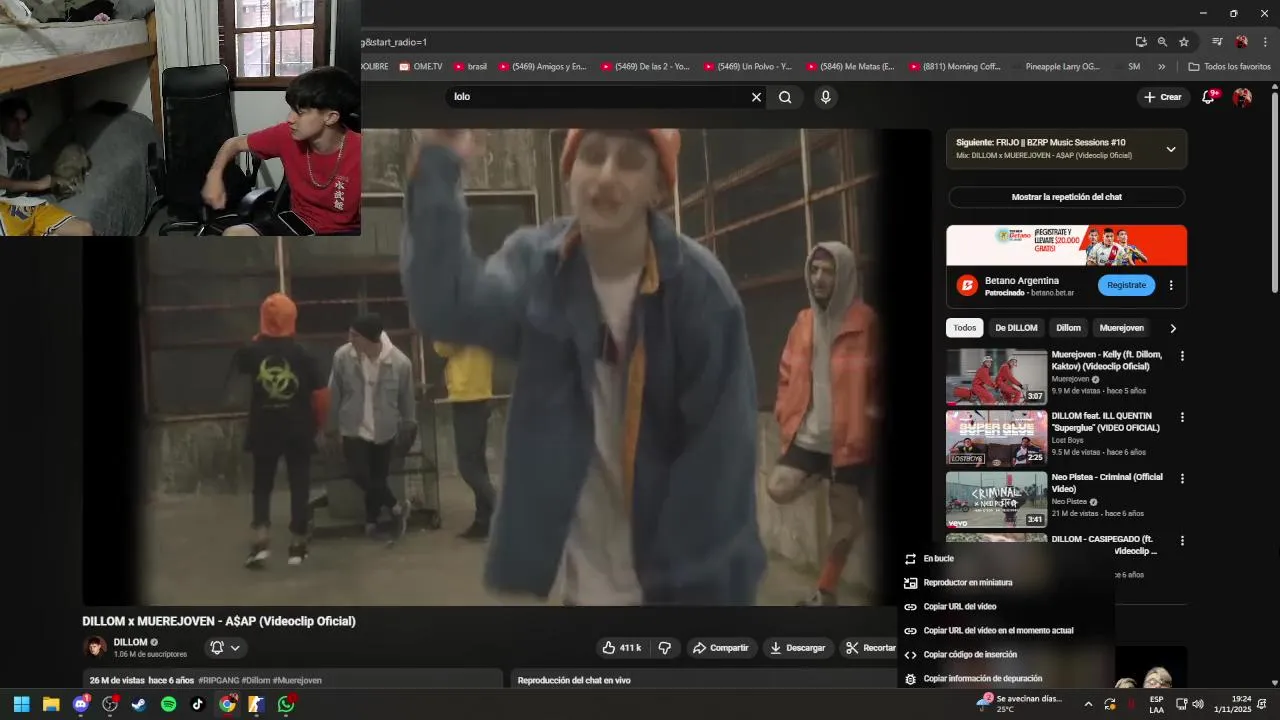The height and width of the screenshot is (720, 1280).
Task: Open Chrome profile avatar in toolbar
Action: tap(1241, 42)
